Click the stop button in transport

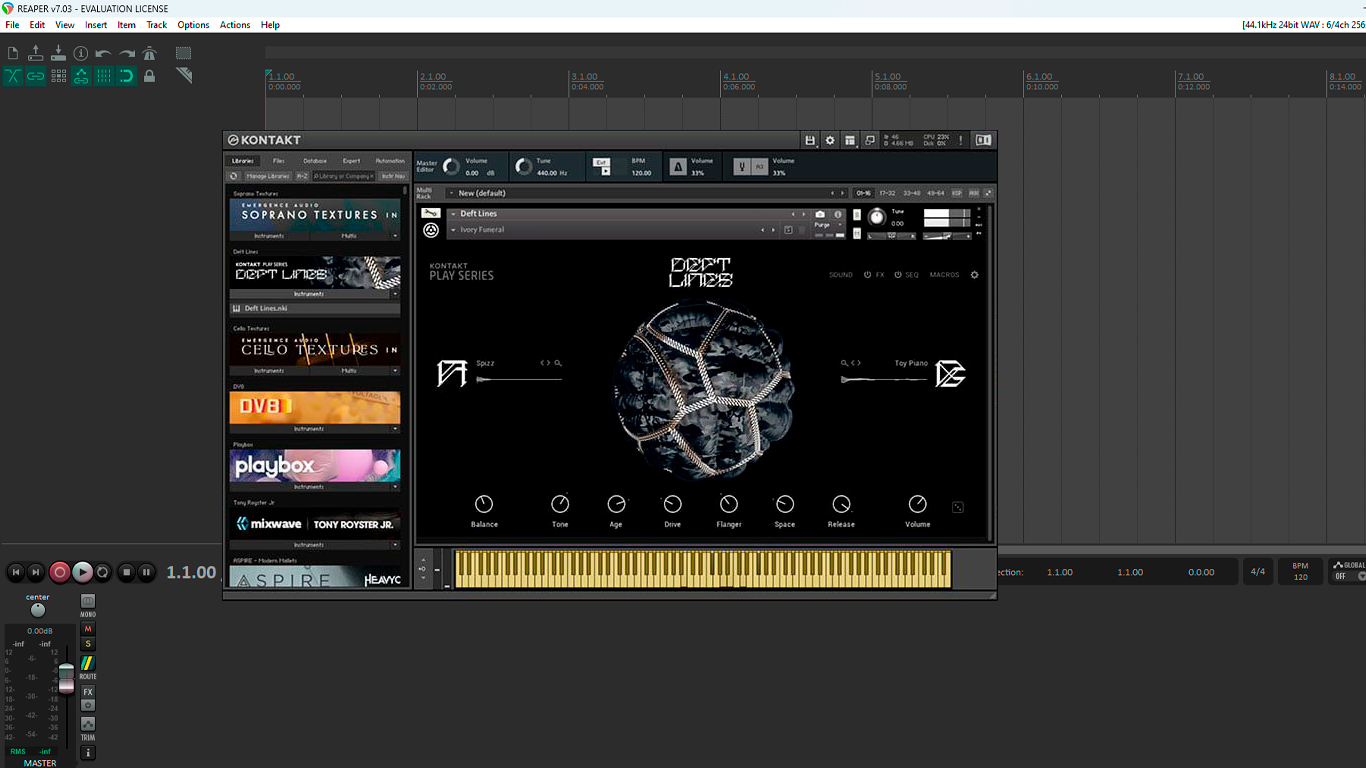pos(126,572)
